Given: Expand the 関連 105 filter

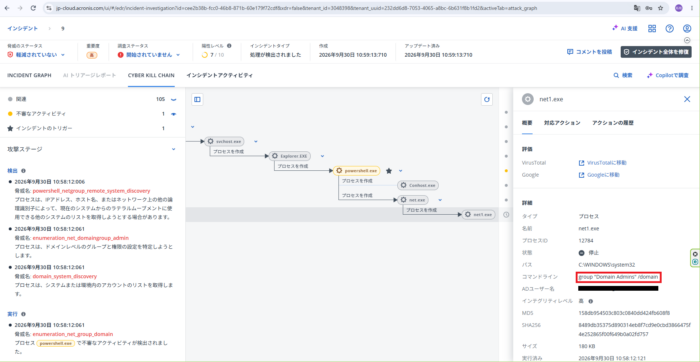Looking at the screenshot, I should pyautogui.click(x=174, y=99).
